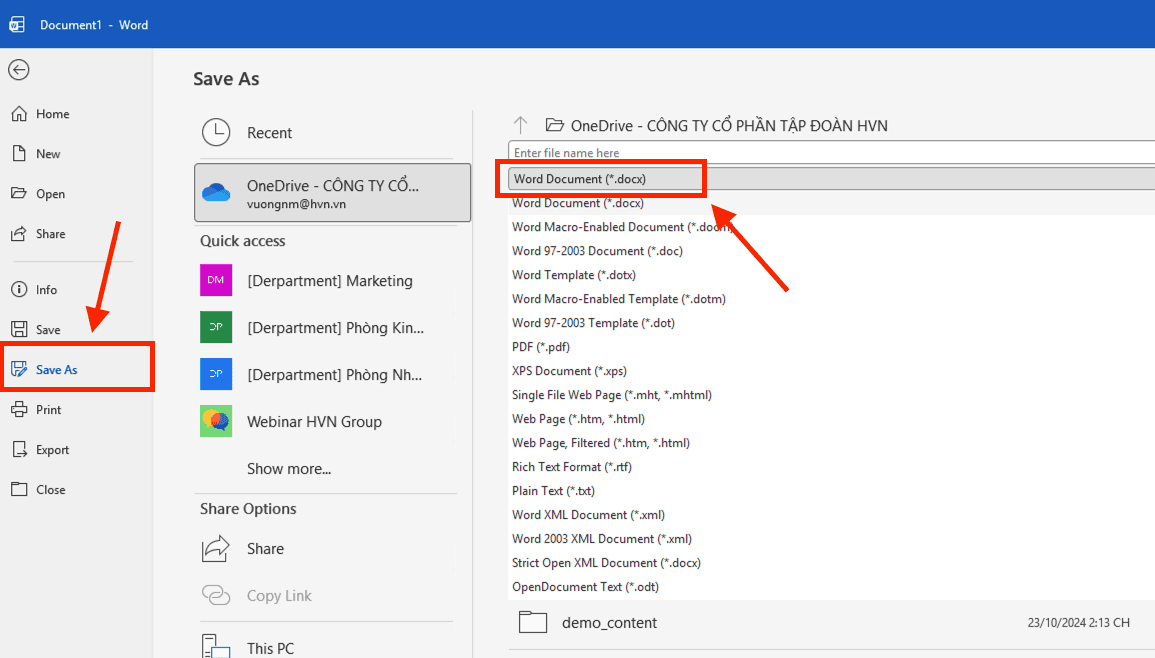1155x658 pixels.
Task: Click the green DP Phòng Kin icon
Action: [216, 327]
